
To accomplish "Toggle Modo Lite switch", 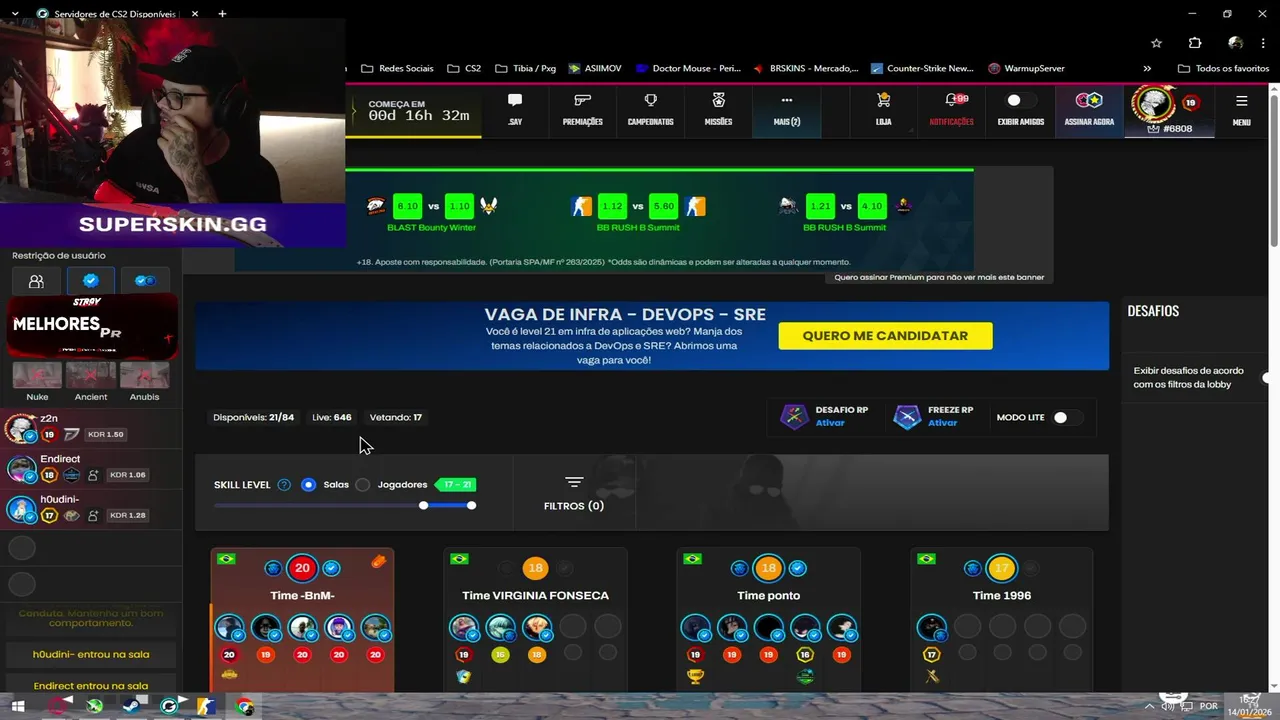I will point(1067,417).
